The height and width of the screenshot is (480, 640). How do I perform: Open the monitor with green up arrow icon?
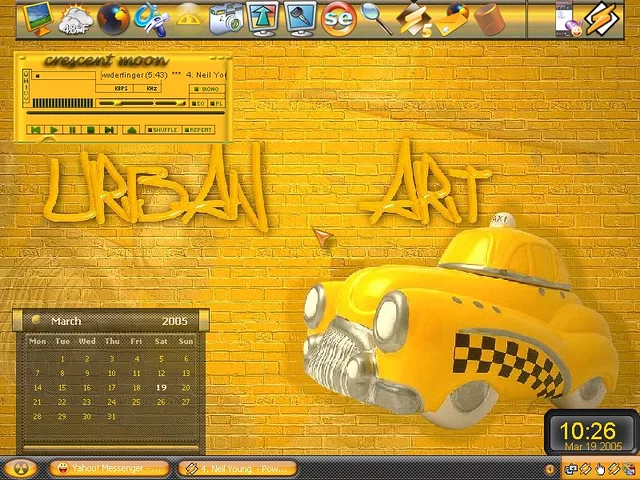pyautogui.click(x=262, y=19)
